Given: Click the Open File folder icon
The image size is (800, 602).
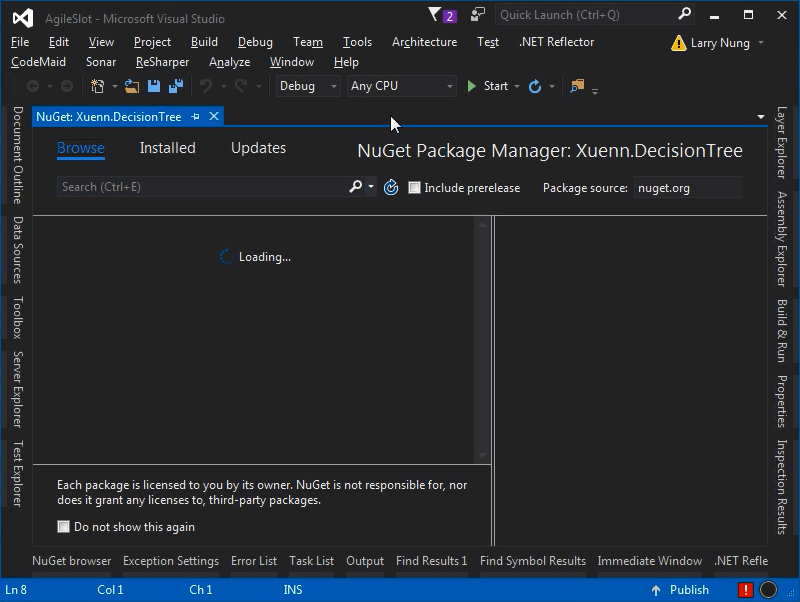Looking at the screenshot, I should coord(132,86).
